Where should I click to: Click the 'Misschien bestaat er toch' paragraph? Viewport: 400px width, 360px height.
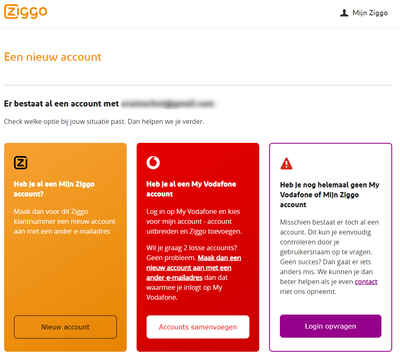point(329,257)
